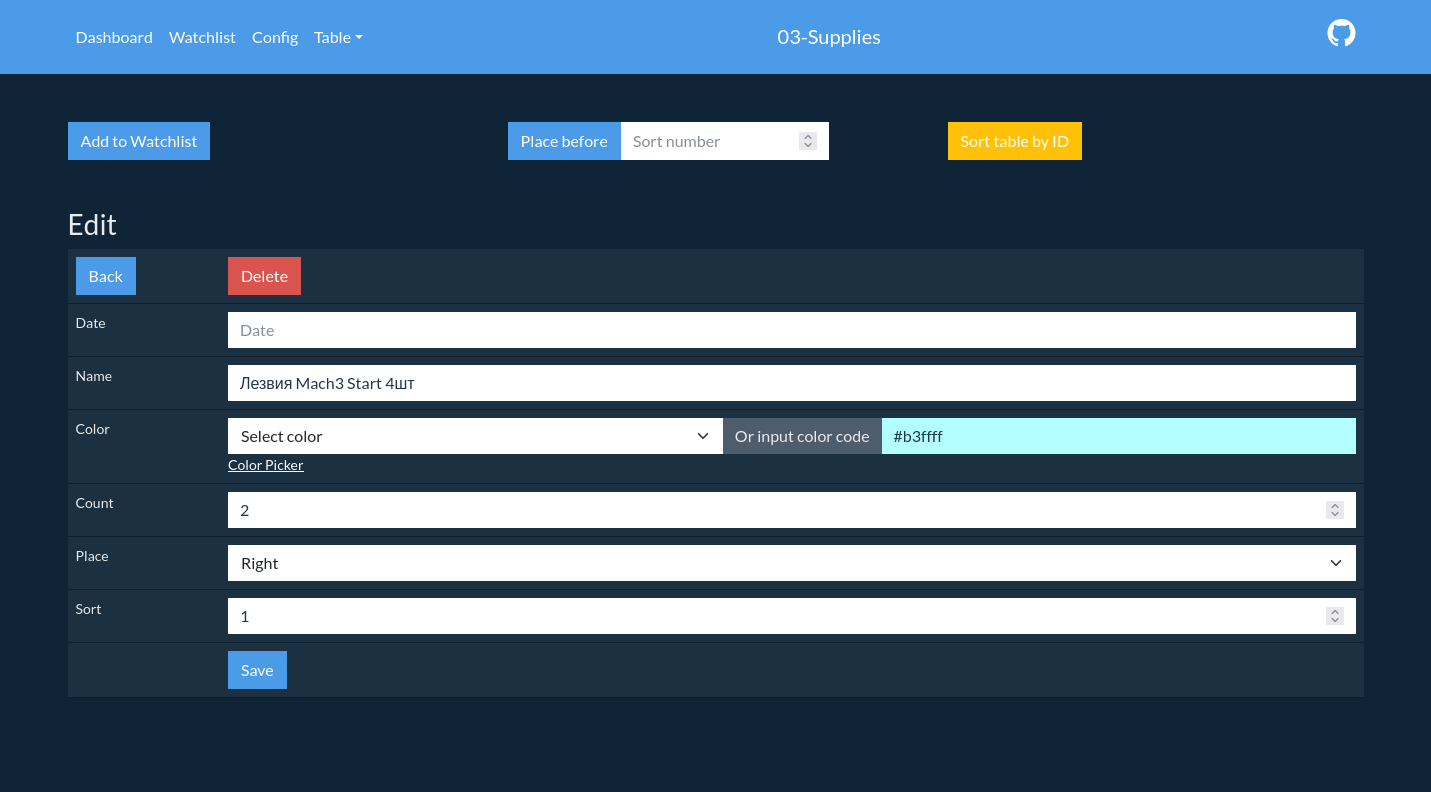Delete this supply item
This screenshot has height=792, width=1431.
point(264,276)
